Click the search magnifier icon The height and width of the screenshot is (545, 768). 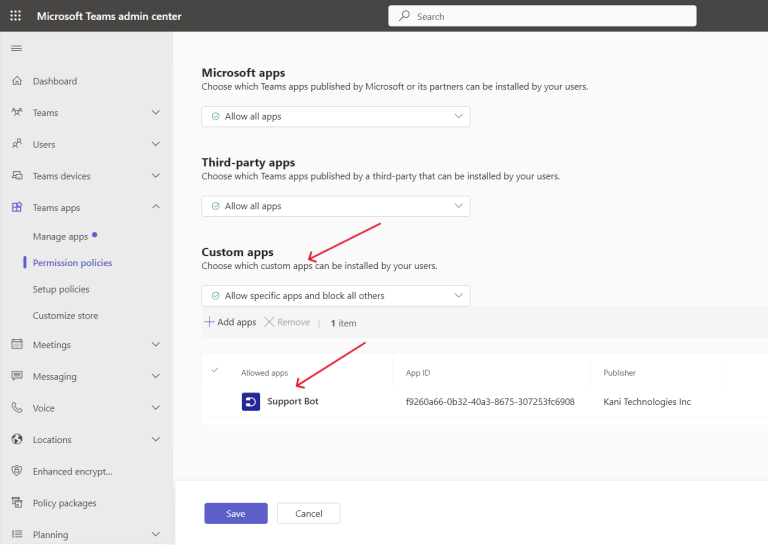(405, 16)
